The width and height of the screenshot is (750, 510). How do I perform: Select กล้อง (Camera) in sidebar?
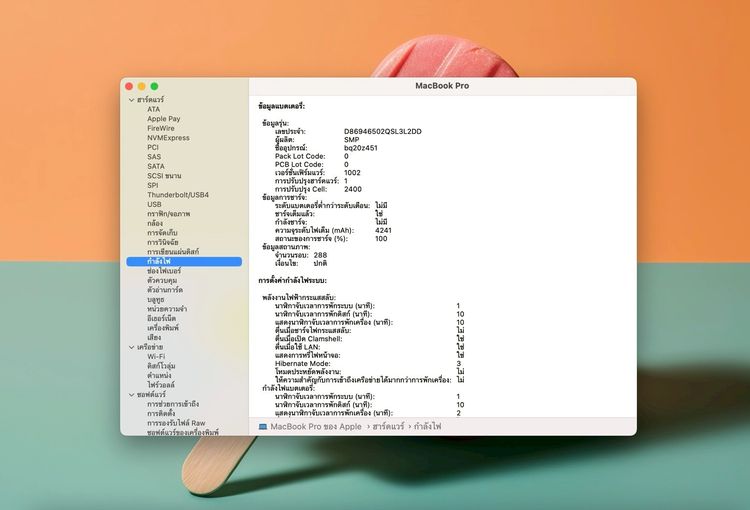(x=156, y=223)
